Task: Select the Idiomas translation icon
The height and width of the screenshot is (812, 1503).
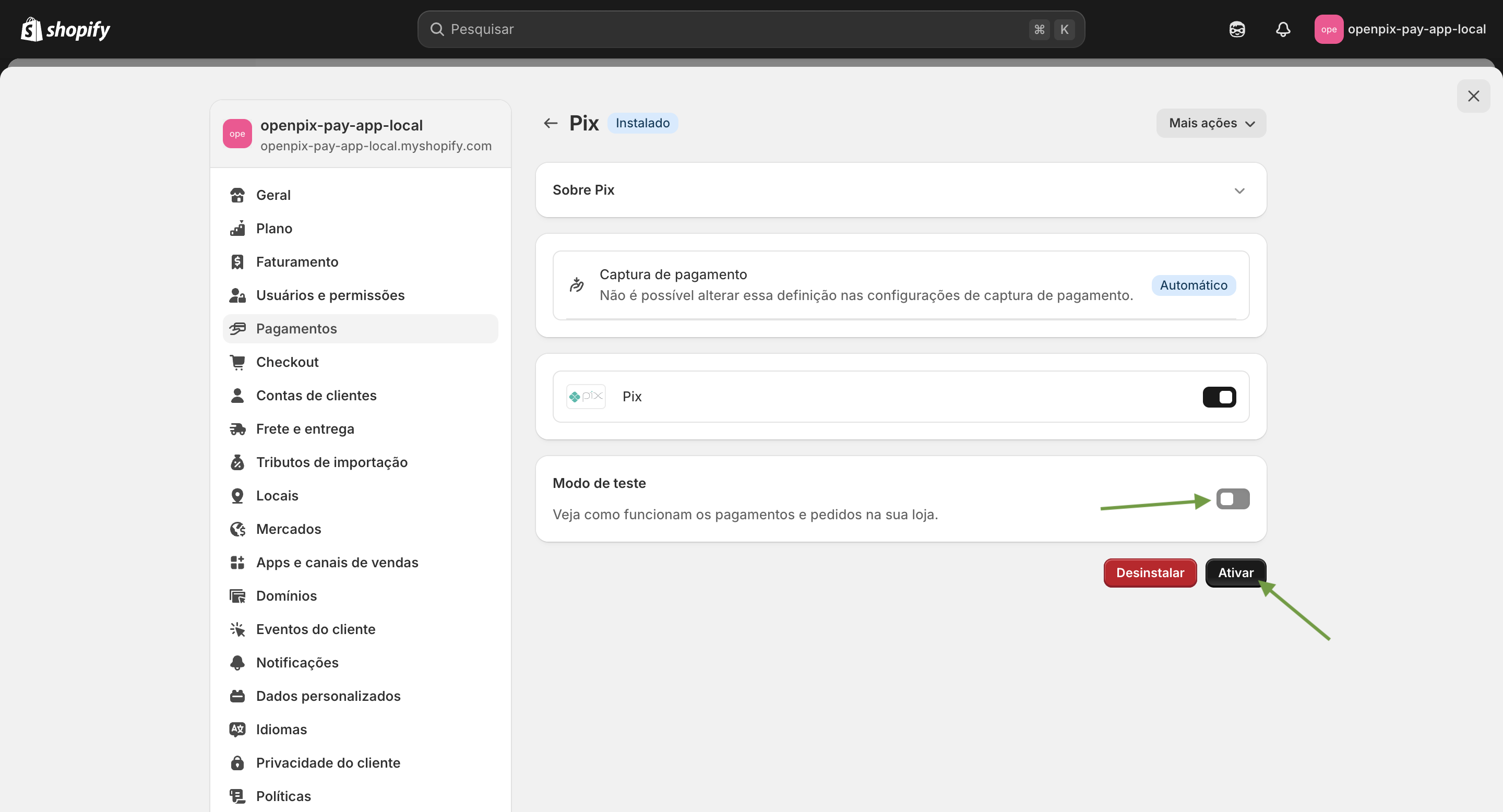Action: (x=237, y=729)
